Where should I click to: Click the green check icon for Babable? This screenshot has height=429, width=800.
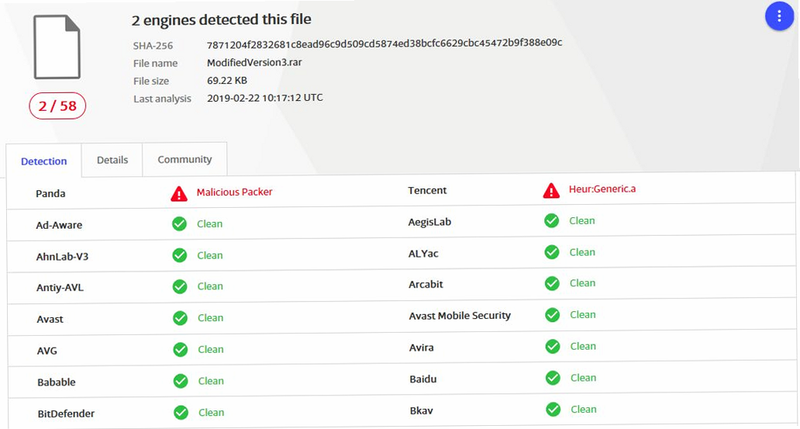[181, 381]
